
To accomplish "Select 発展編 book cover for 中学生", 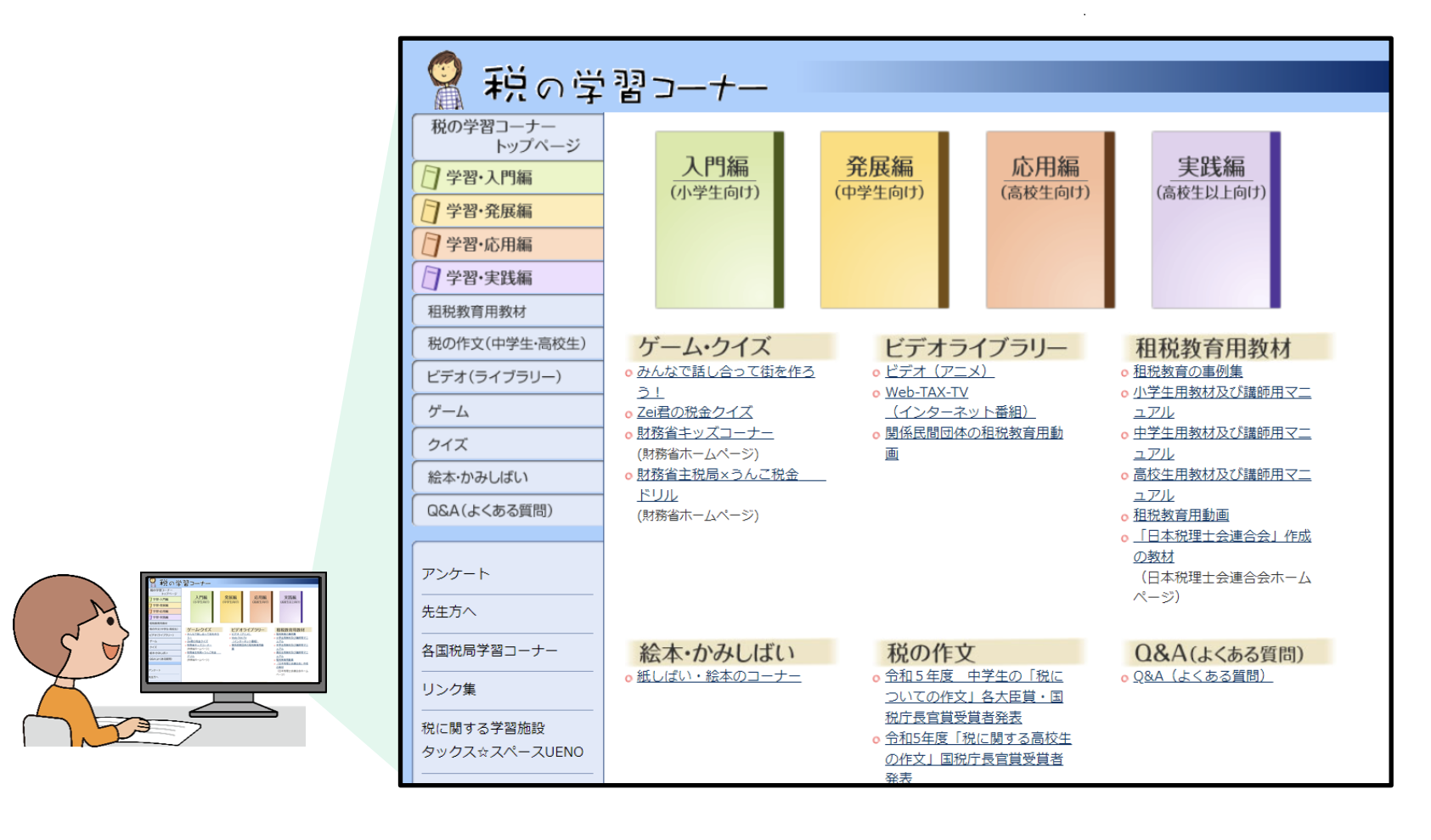I will click(x=882, y=221).
